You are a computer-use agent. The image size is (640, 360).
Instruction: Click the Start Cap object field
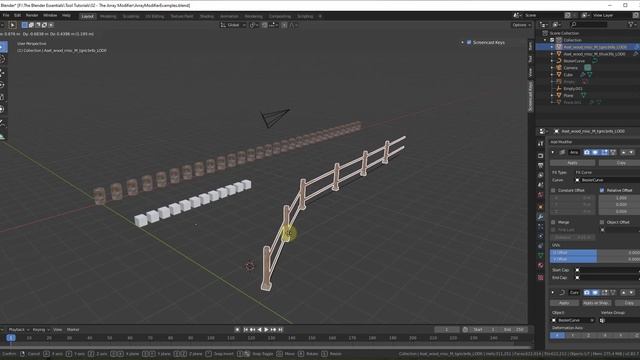click(x=607, y=270)
